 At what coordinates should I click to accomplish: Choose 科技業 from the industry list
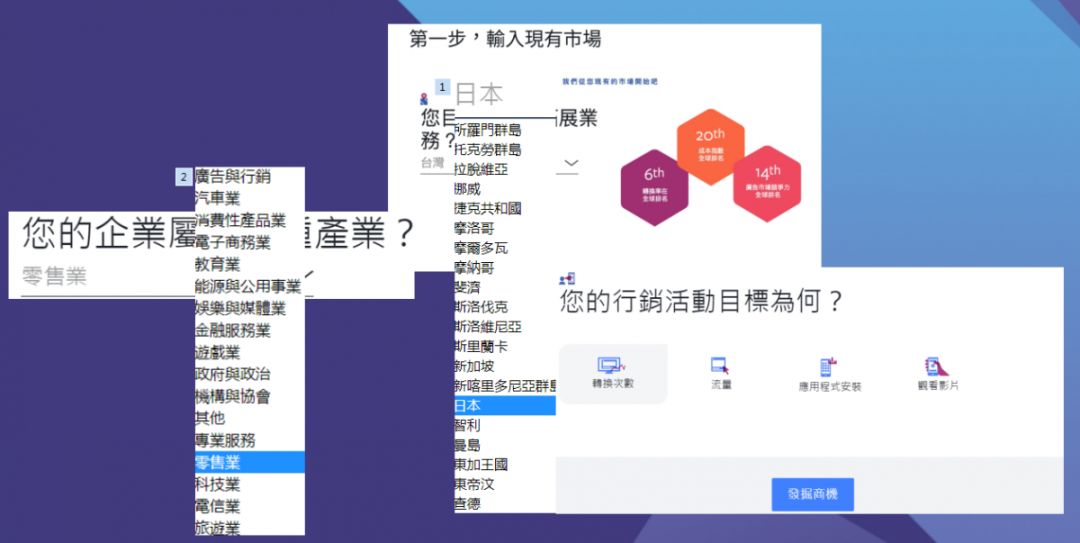coord(218,484)
